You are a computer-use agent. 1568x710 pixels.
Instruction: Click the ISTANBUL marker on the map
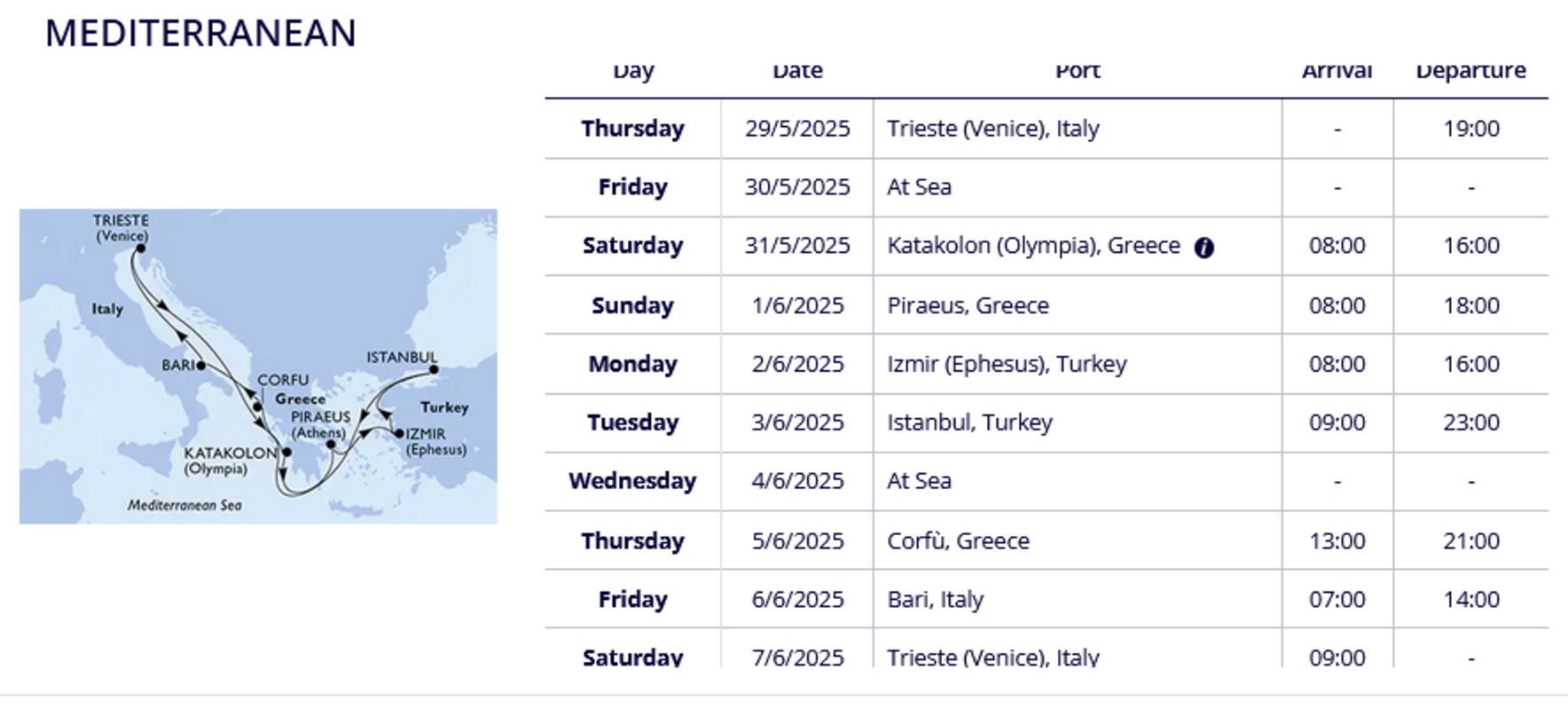click(434, 369)
